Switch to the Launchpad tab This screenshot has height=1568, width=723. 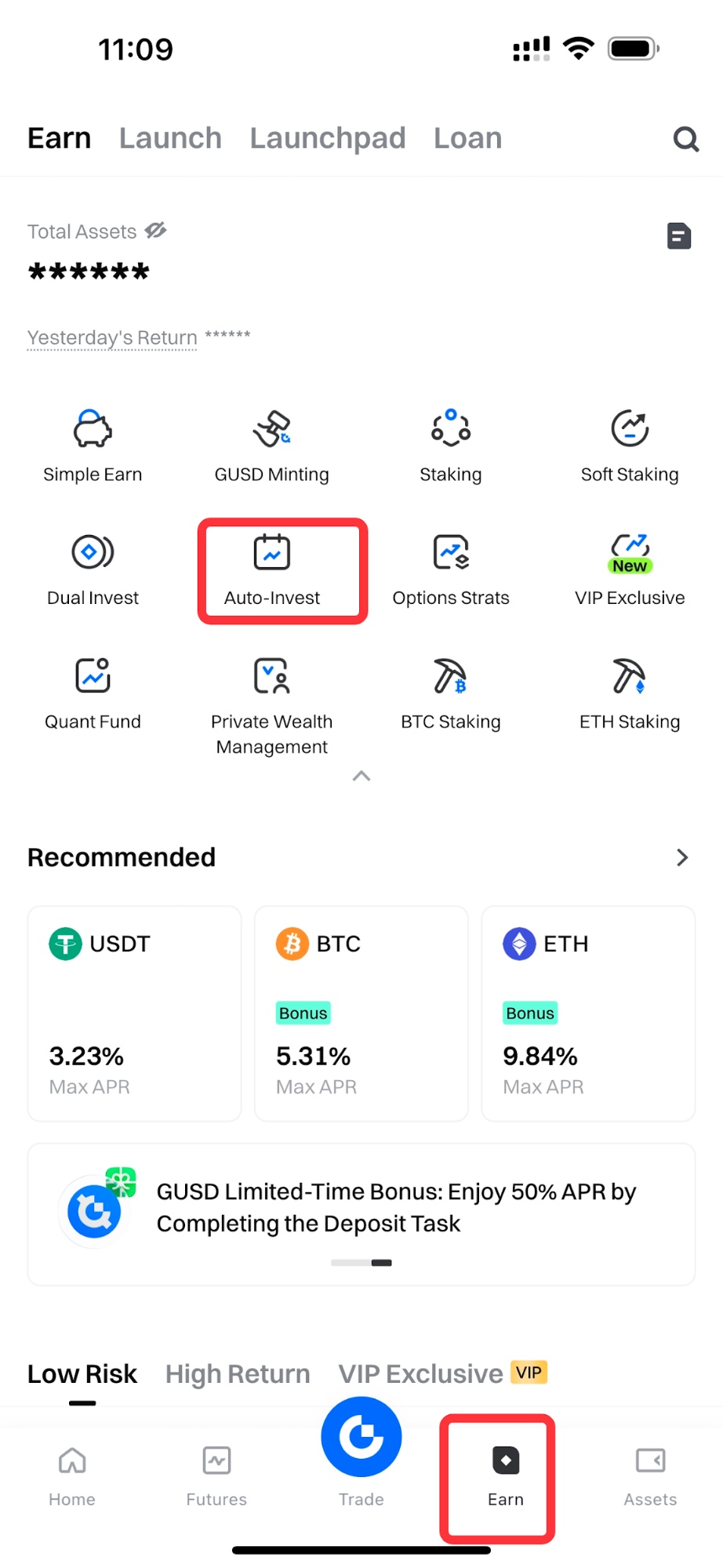pos(328,139)
